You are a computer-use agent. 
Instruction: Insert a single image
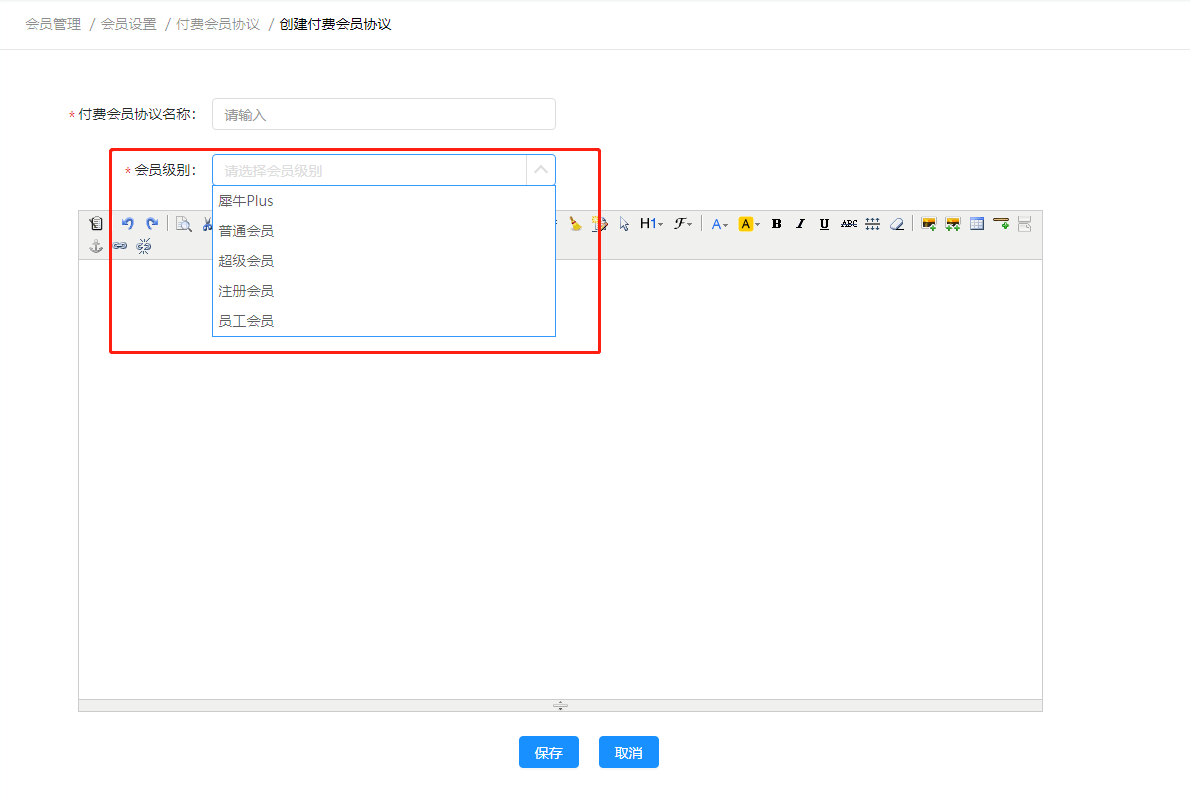928,223
